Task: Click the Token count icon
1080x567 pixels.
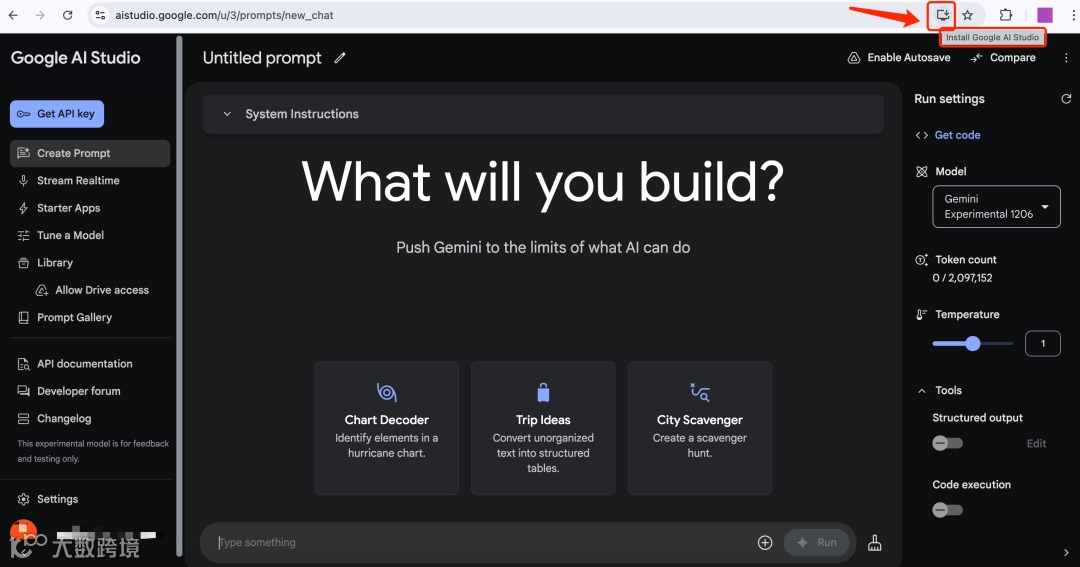Action: (x=921, y=260)
